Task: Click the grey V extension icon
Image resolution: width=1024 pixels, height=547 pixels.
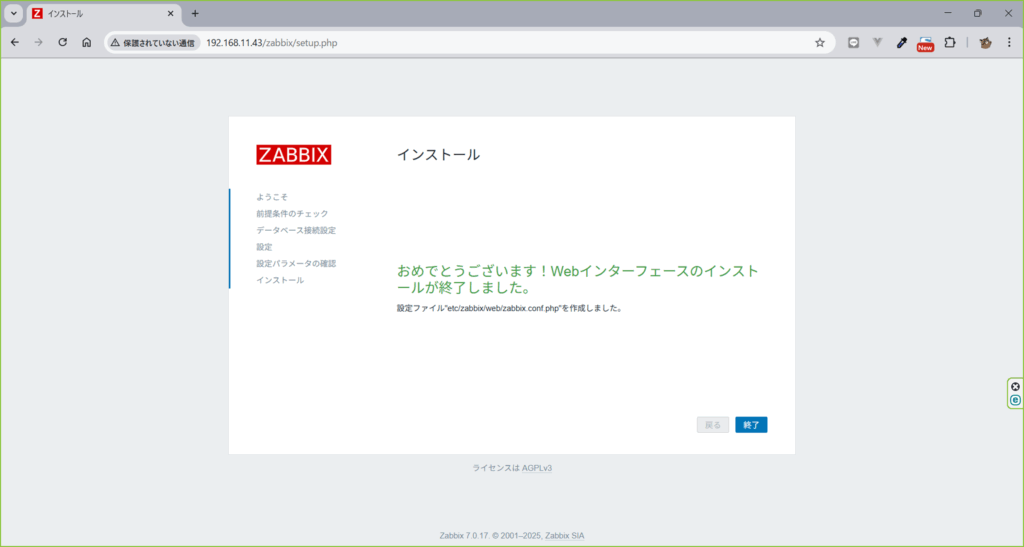Action: [x=877, y=42]
